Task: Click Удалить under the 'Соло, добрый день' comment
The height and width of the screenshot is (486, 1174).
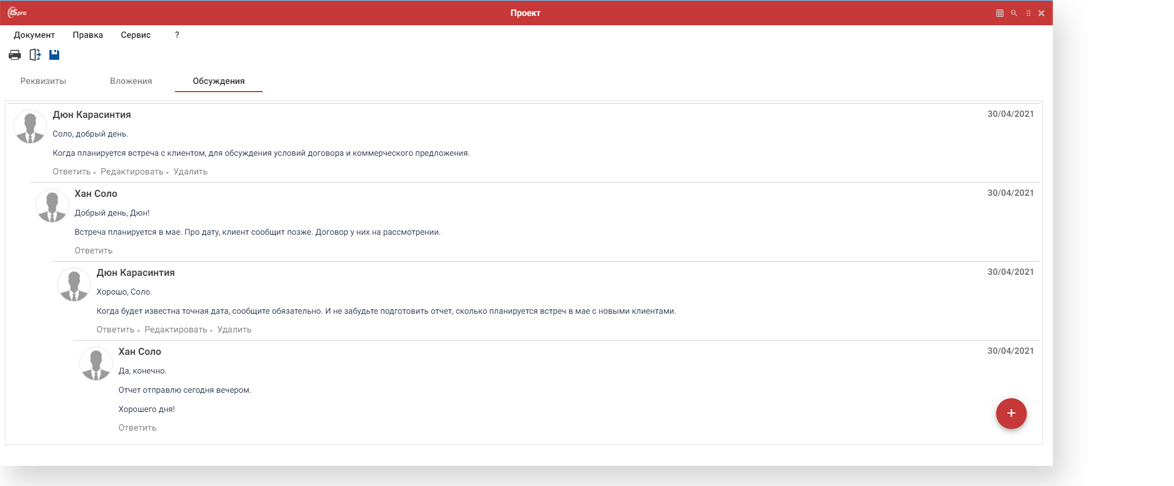Action: pos(190,171)
